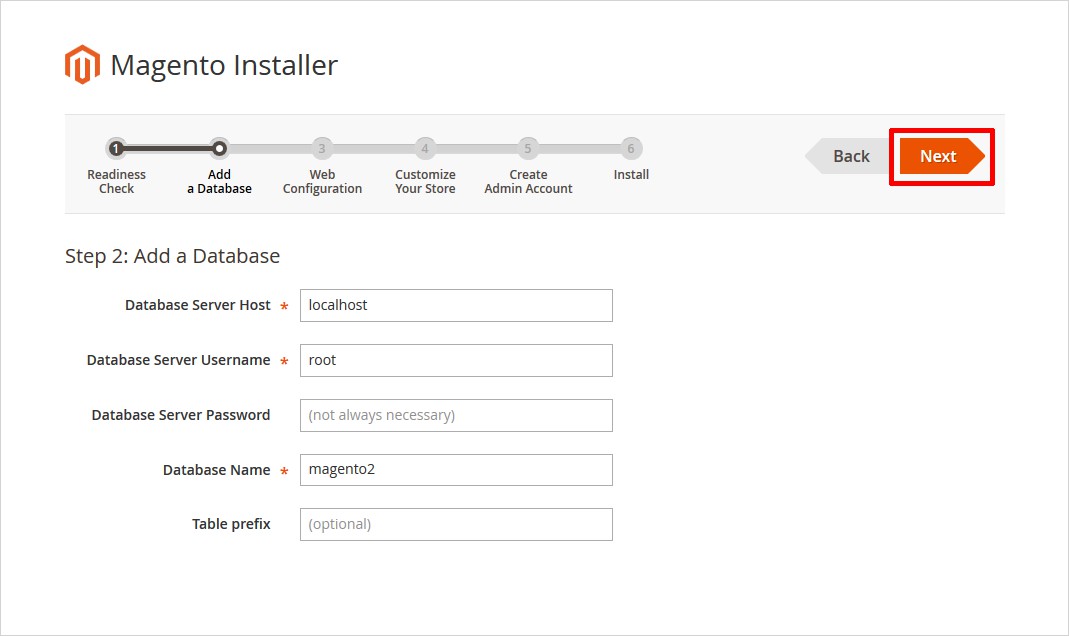Click the step 1 numbered circle

pos(116,149)
